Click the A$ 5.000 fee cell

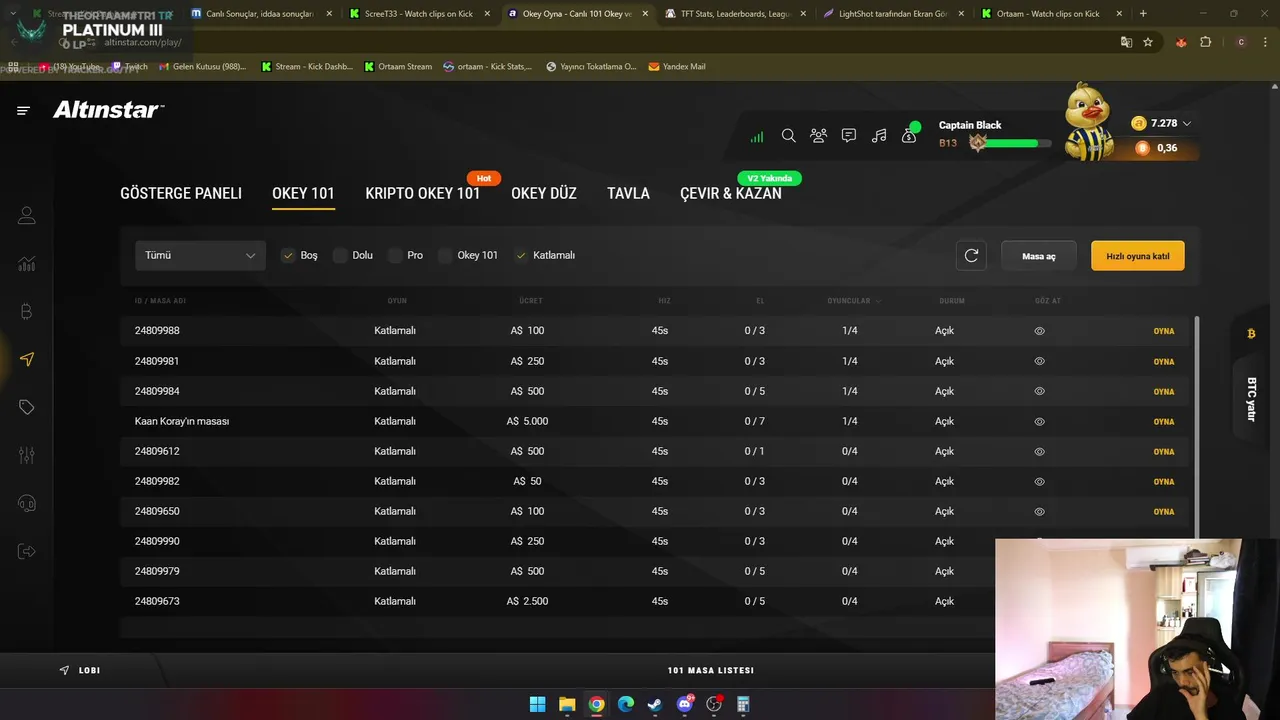point(527,421)
